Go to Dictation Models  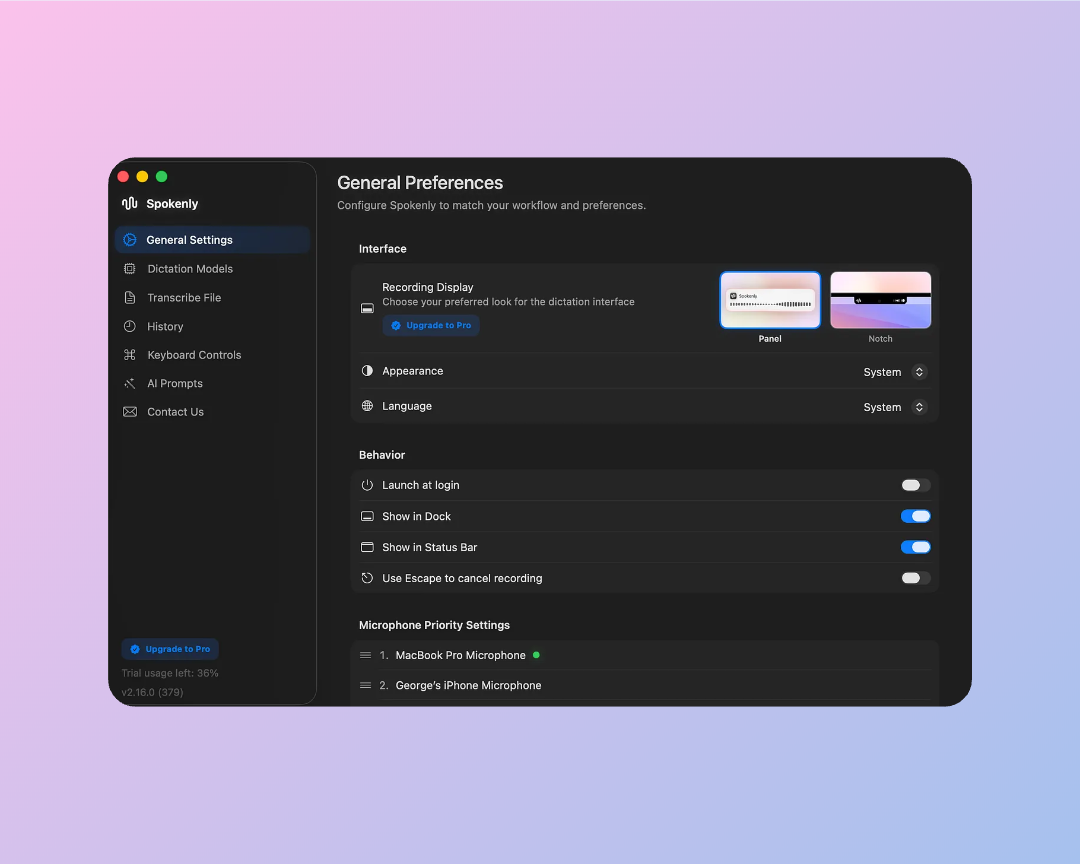tap(213, 269)
